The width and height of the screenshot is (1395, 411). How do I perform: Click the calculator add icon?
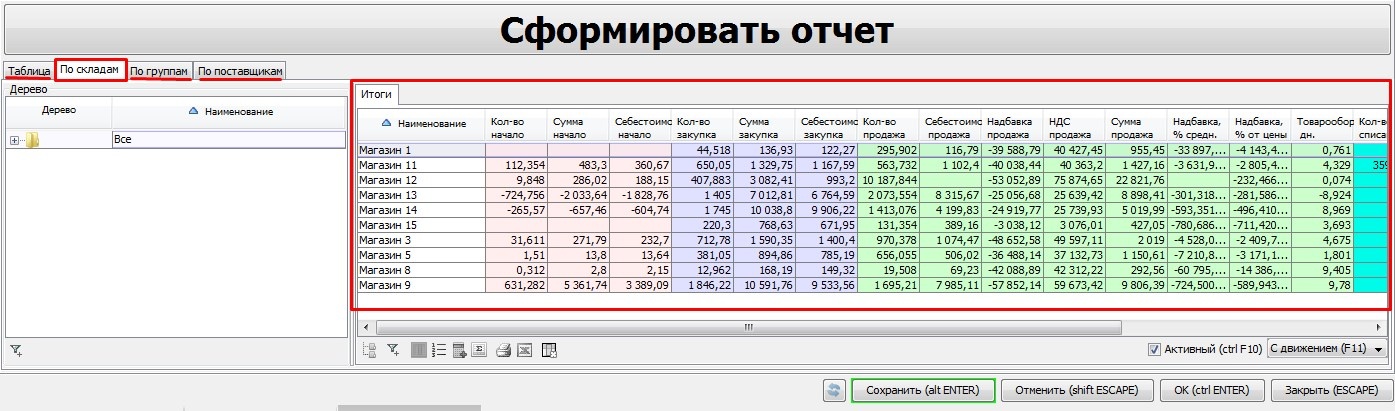tap(459, 350)
